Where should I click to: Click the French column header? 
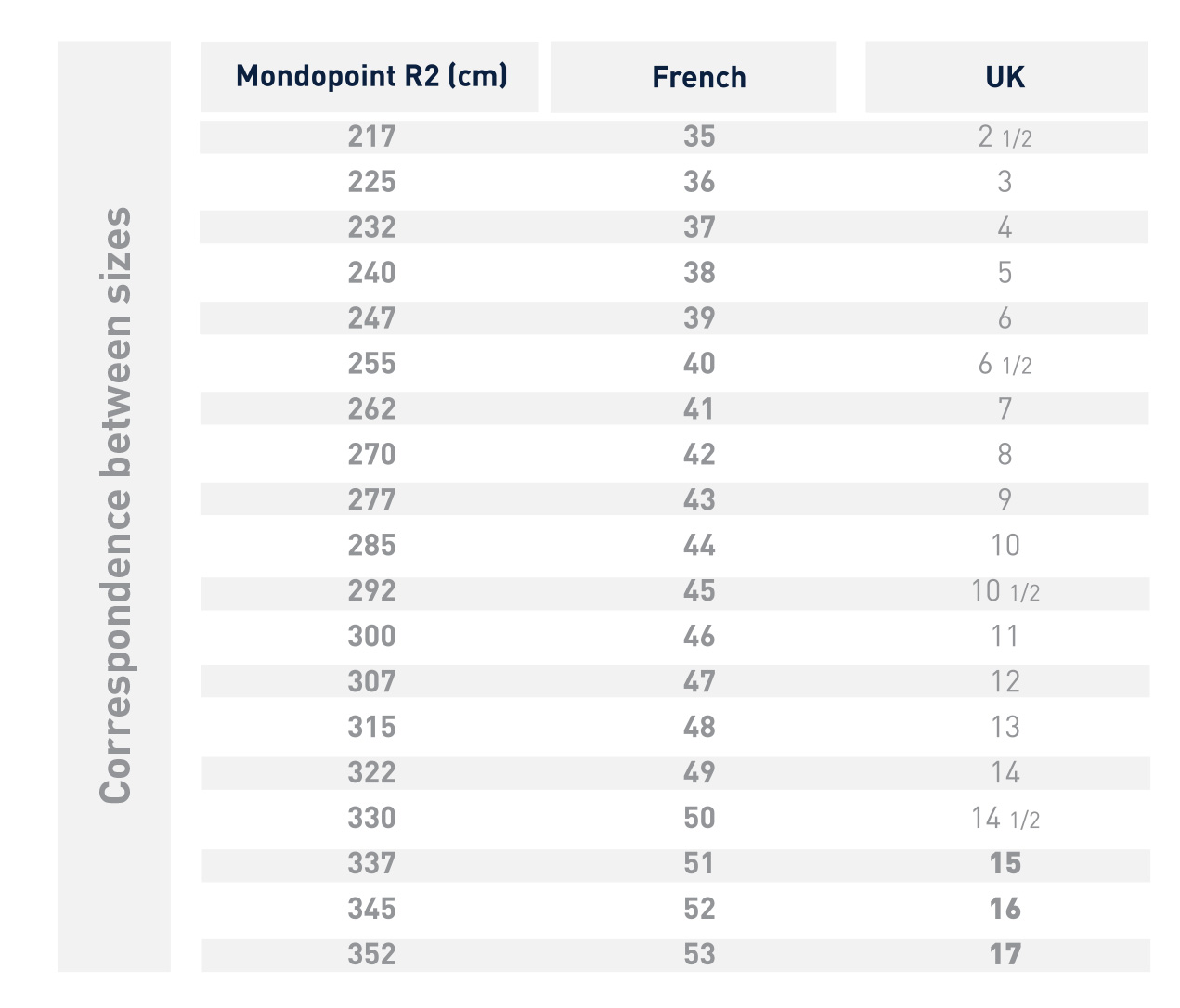pos(698,77)
